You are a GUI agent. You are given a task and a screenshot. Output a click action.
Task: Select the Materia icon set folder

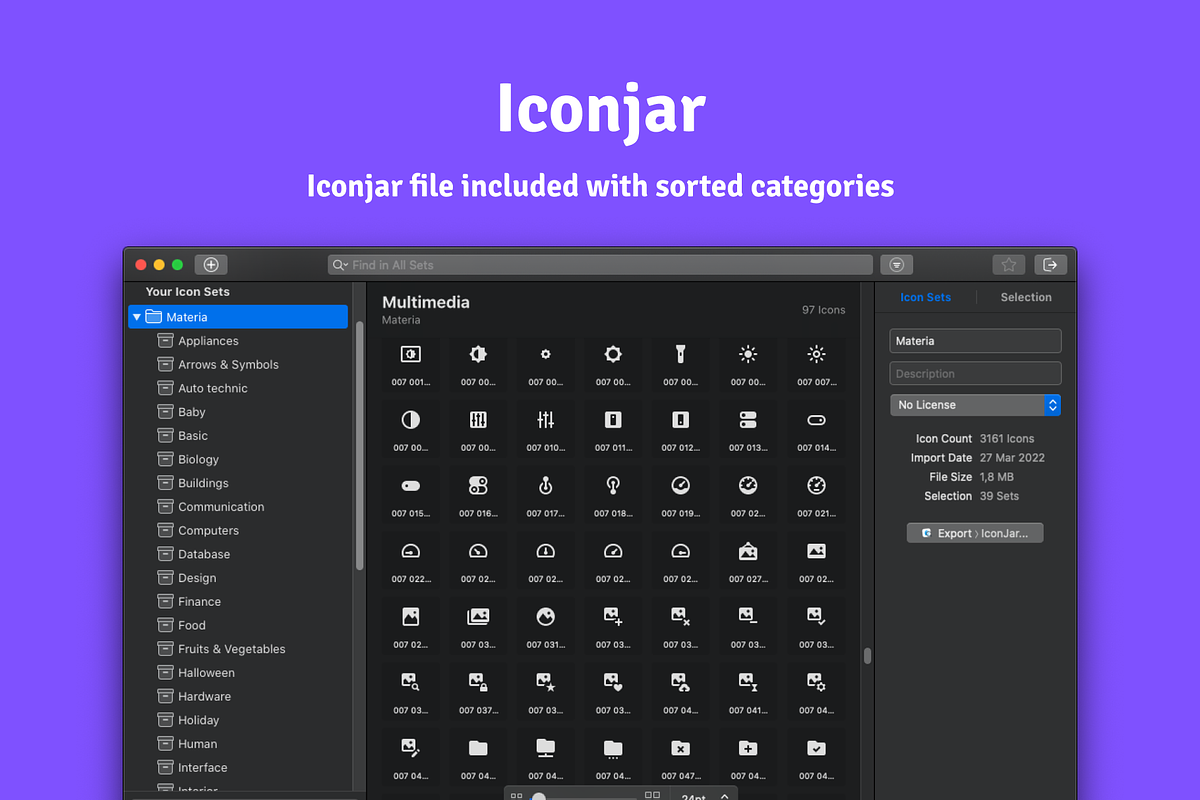point(238,317)
